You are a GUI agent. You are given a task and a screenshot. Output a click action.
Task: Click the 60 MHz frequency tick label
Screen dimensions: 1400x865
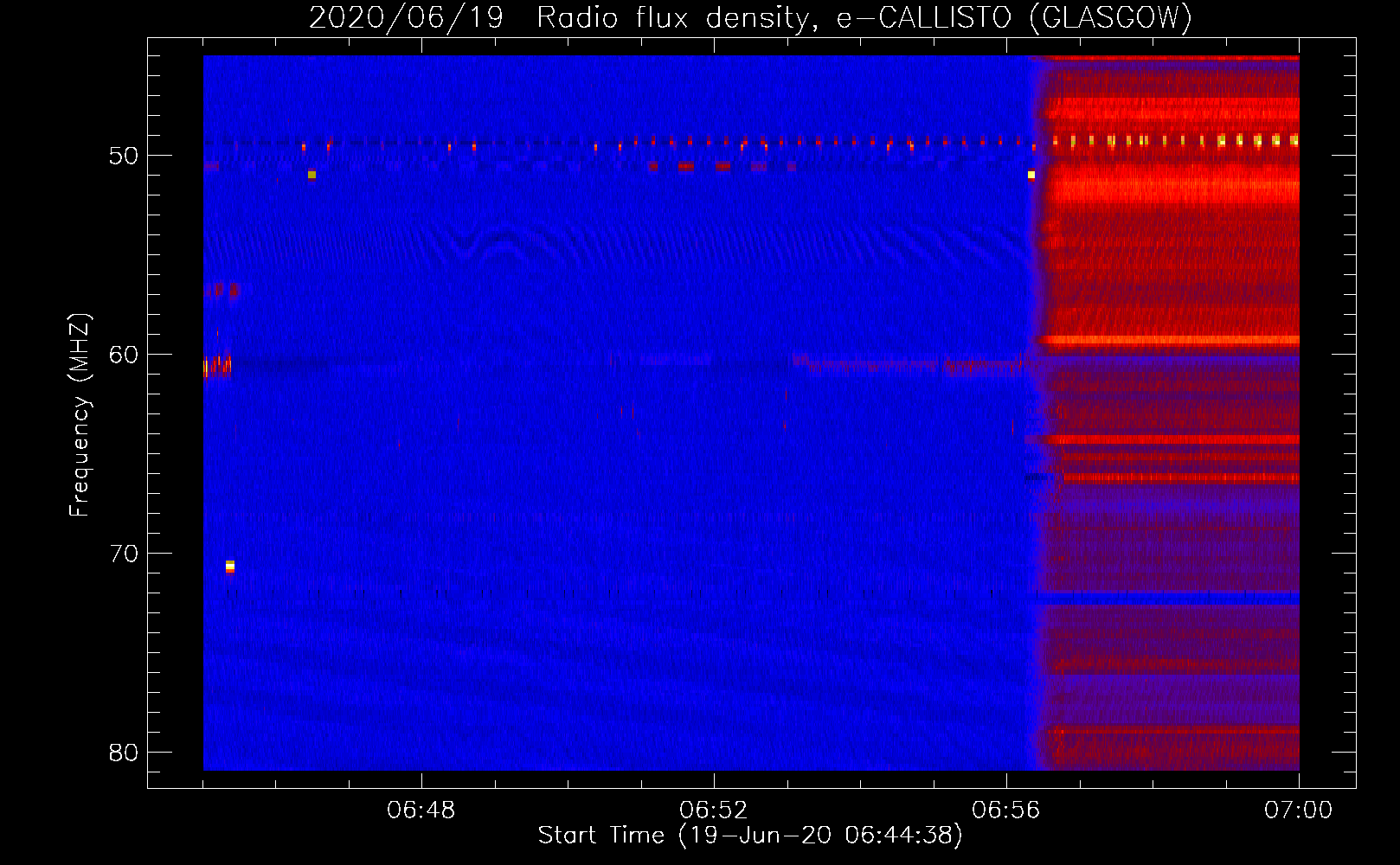(124, 355)
